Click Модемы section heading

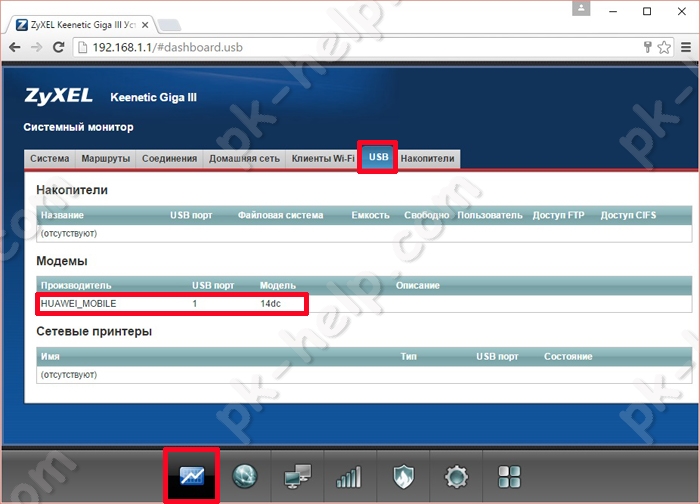click(62, 261)
